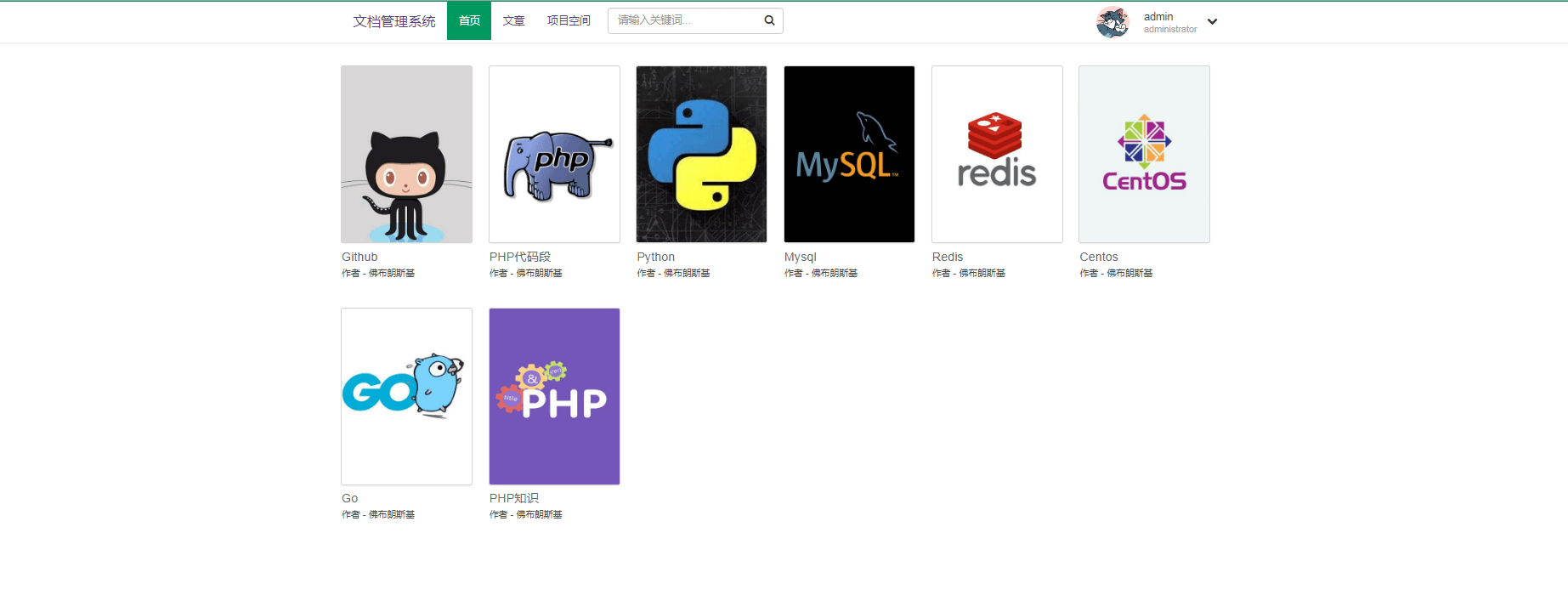The image size is (1568, 612).
Task: Click the PHP知识 project title
Action: point(514,498)
